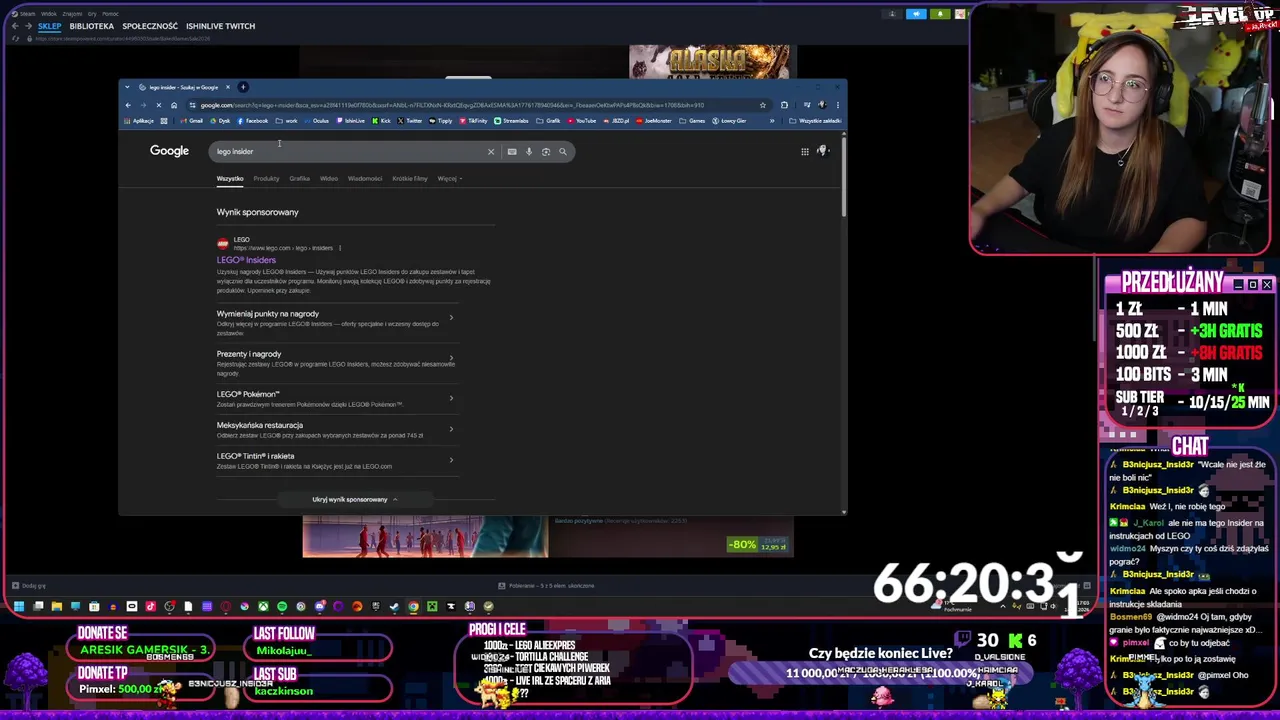Clear the Google search box with X
The image size is (1280, 720).
[491, 152]
